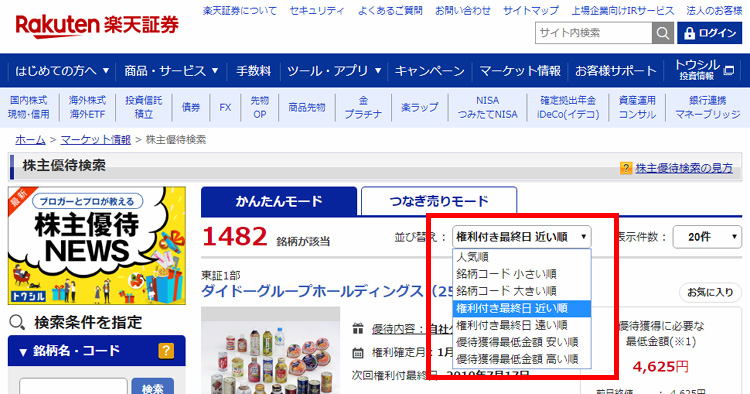This screenshot has height=394, width=750.
Task: Collapse the 銘柄名・コード panel
Action: pos(23,352)
